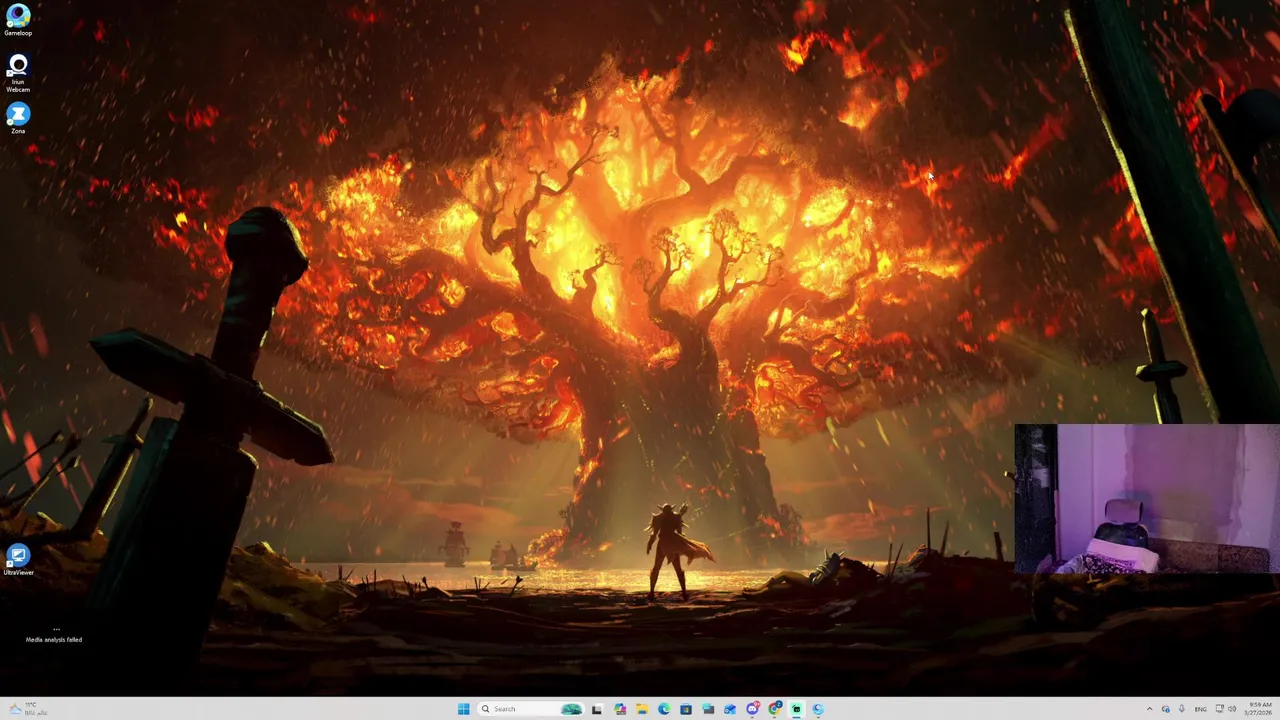1280x720 pixels.
Task: Click the OneDrive cloud tray icon
Action: point(1166,709)
